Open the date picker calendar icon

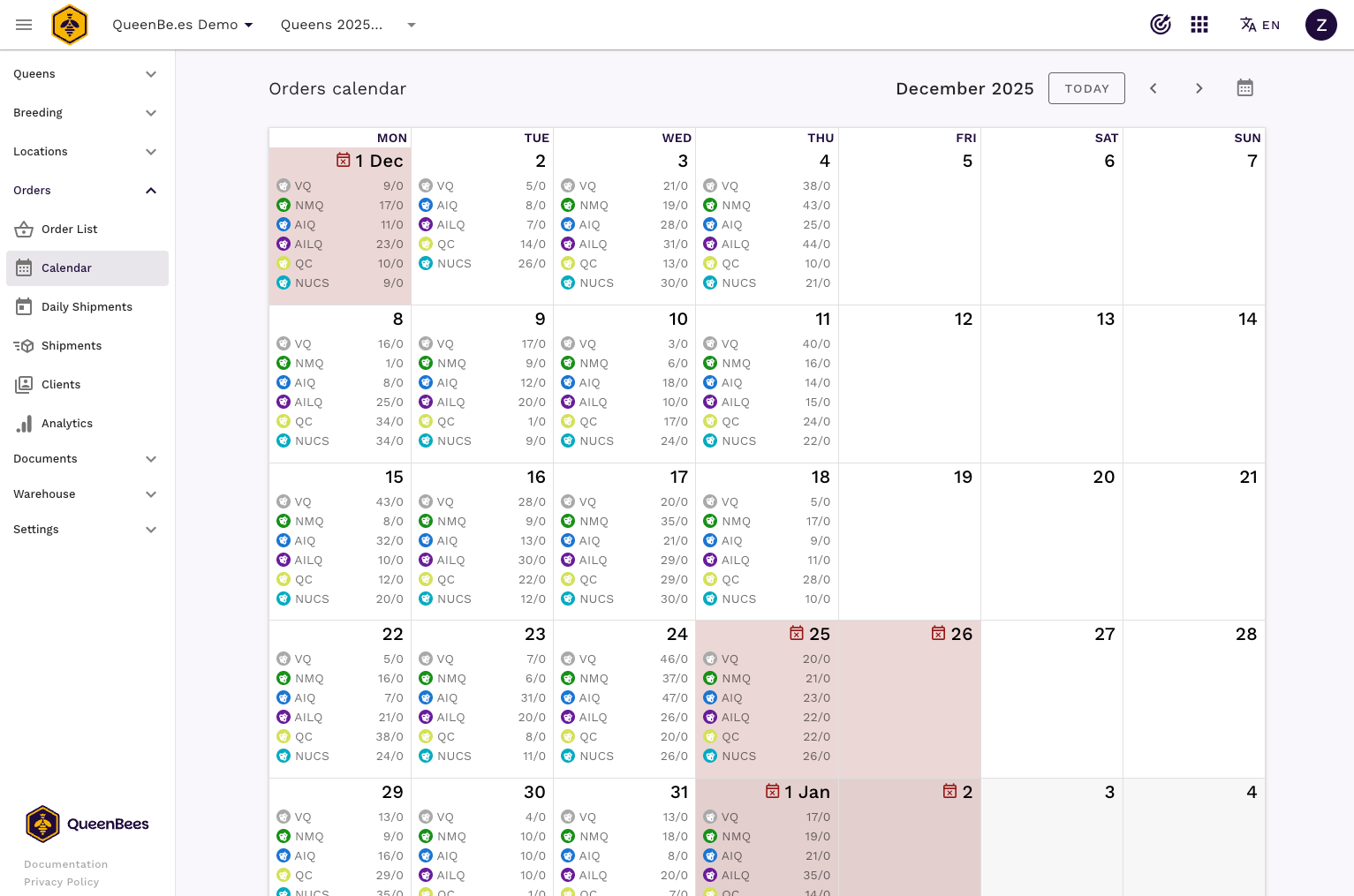(x=1244, y=88)
